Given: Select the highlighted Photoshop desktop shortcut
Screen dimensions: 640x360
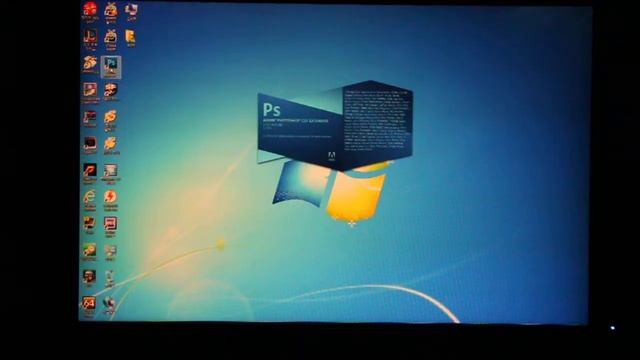Looking at the screenshot, I should pyautogui.click(x=111, y=67).
